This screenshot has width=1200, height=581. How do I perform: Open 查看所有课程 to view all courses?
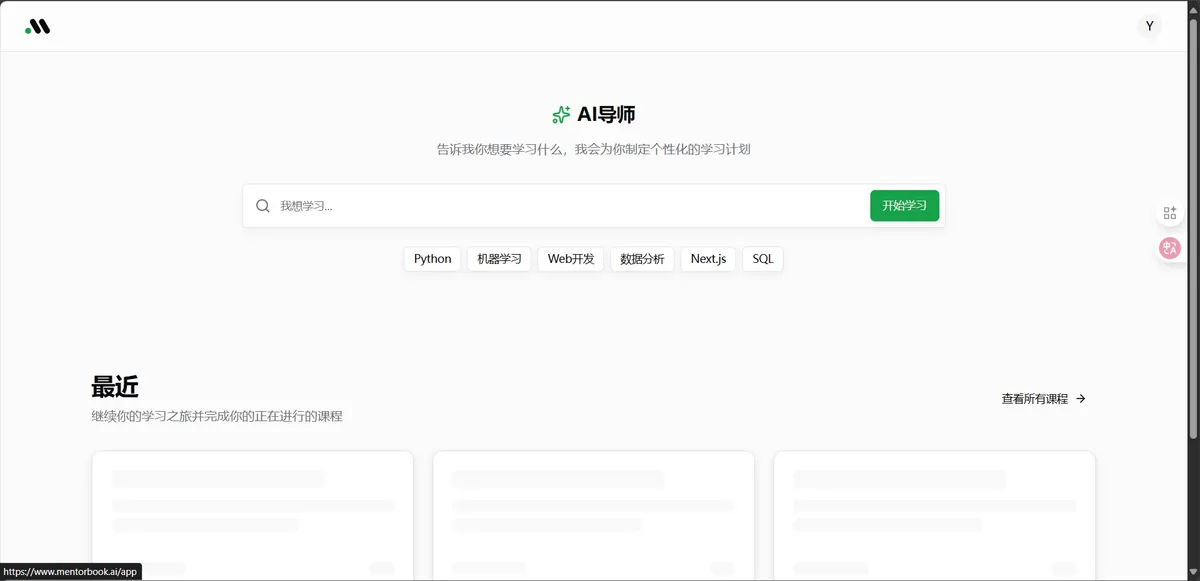1035,398
